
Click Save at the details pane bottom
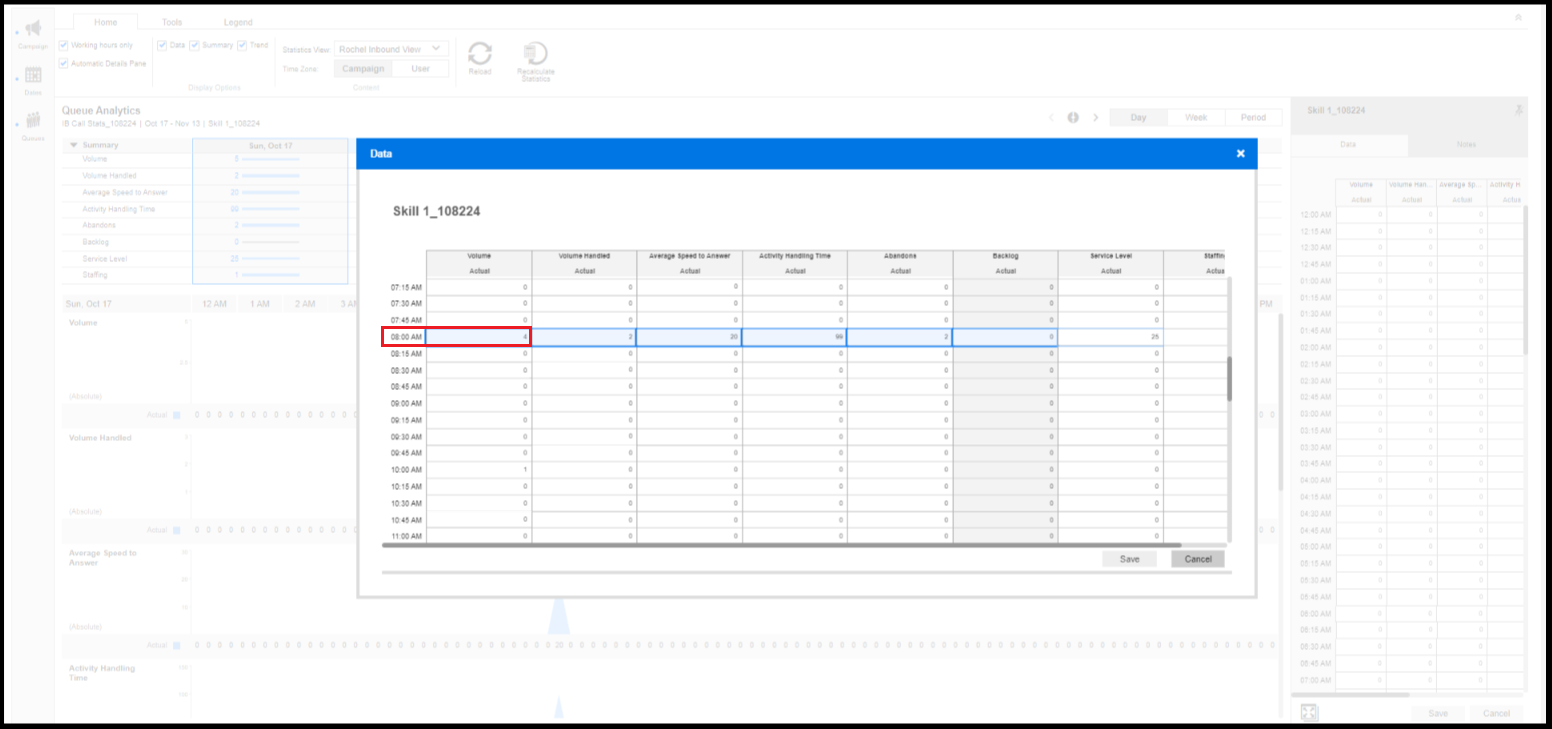pyautogui.click(x=1438, y=713)
